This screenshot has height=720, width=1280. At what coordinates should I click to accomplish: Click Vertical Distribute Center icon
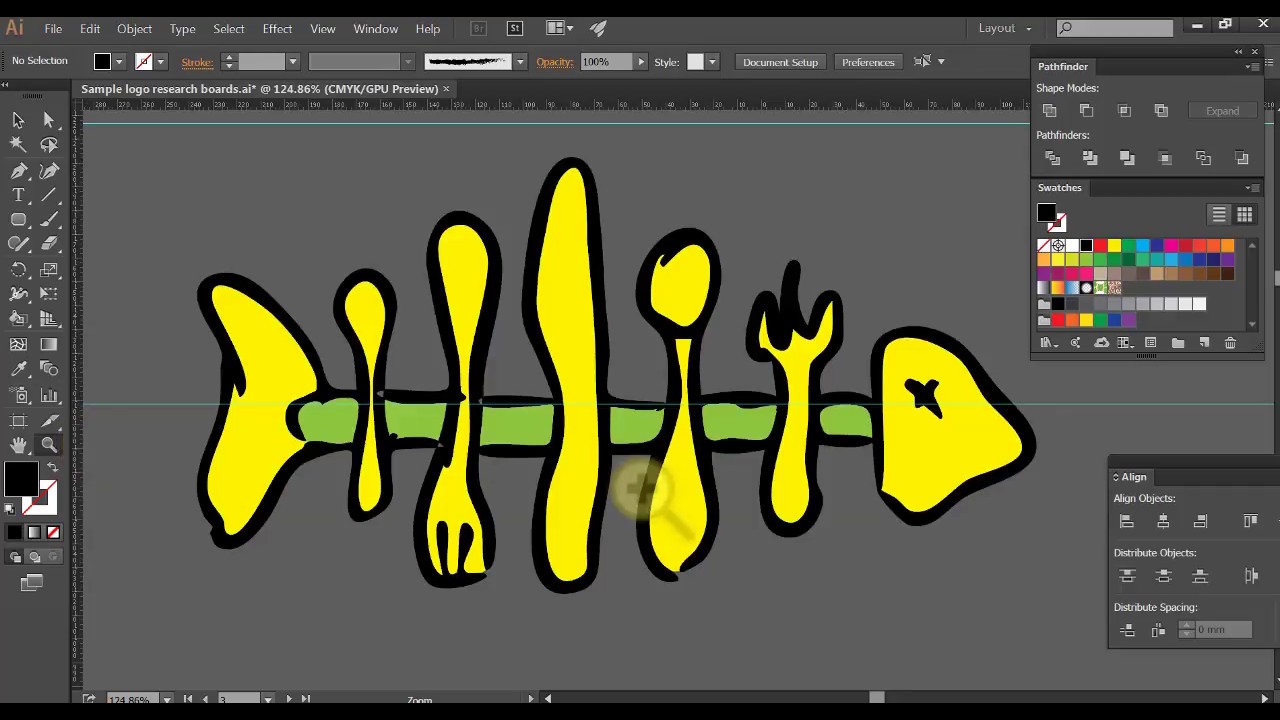point(1163,576)
